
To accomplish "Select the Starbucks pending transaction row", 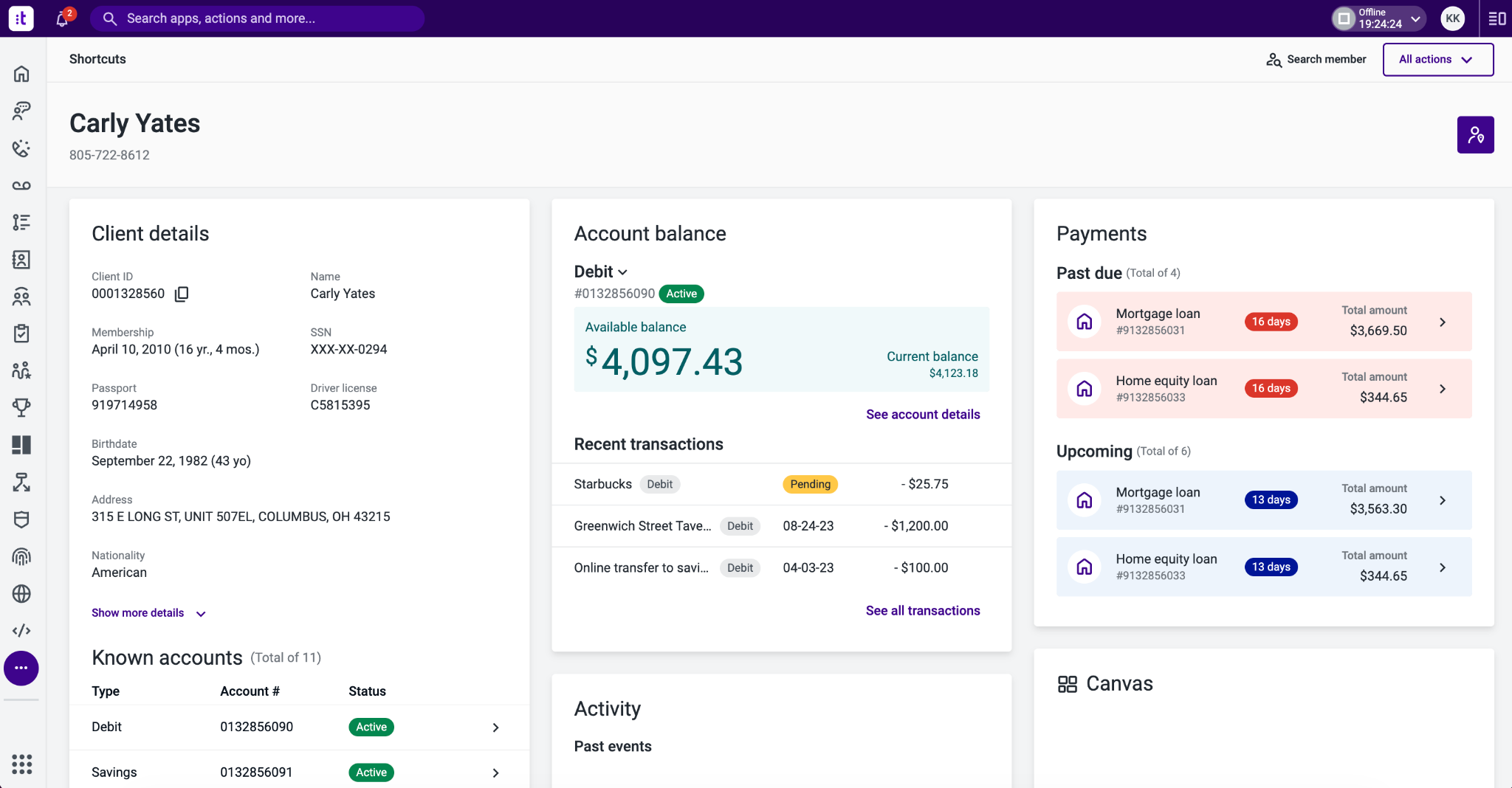I will pos(781,485).
